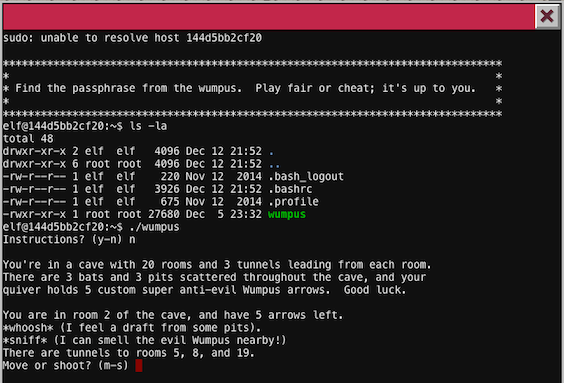Click the 'You are in room 2' status line

(173, 315)
